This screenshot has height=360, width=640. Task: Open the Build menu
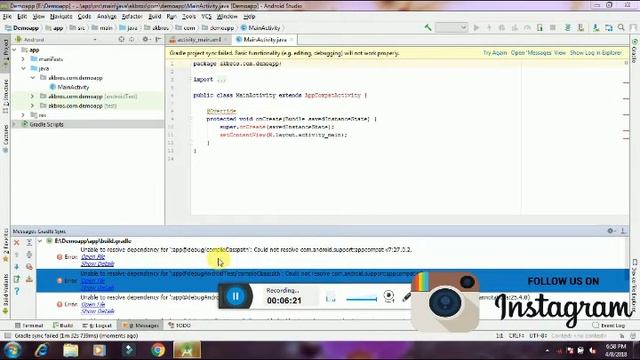[x=155, y=16]
